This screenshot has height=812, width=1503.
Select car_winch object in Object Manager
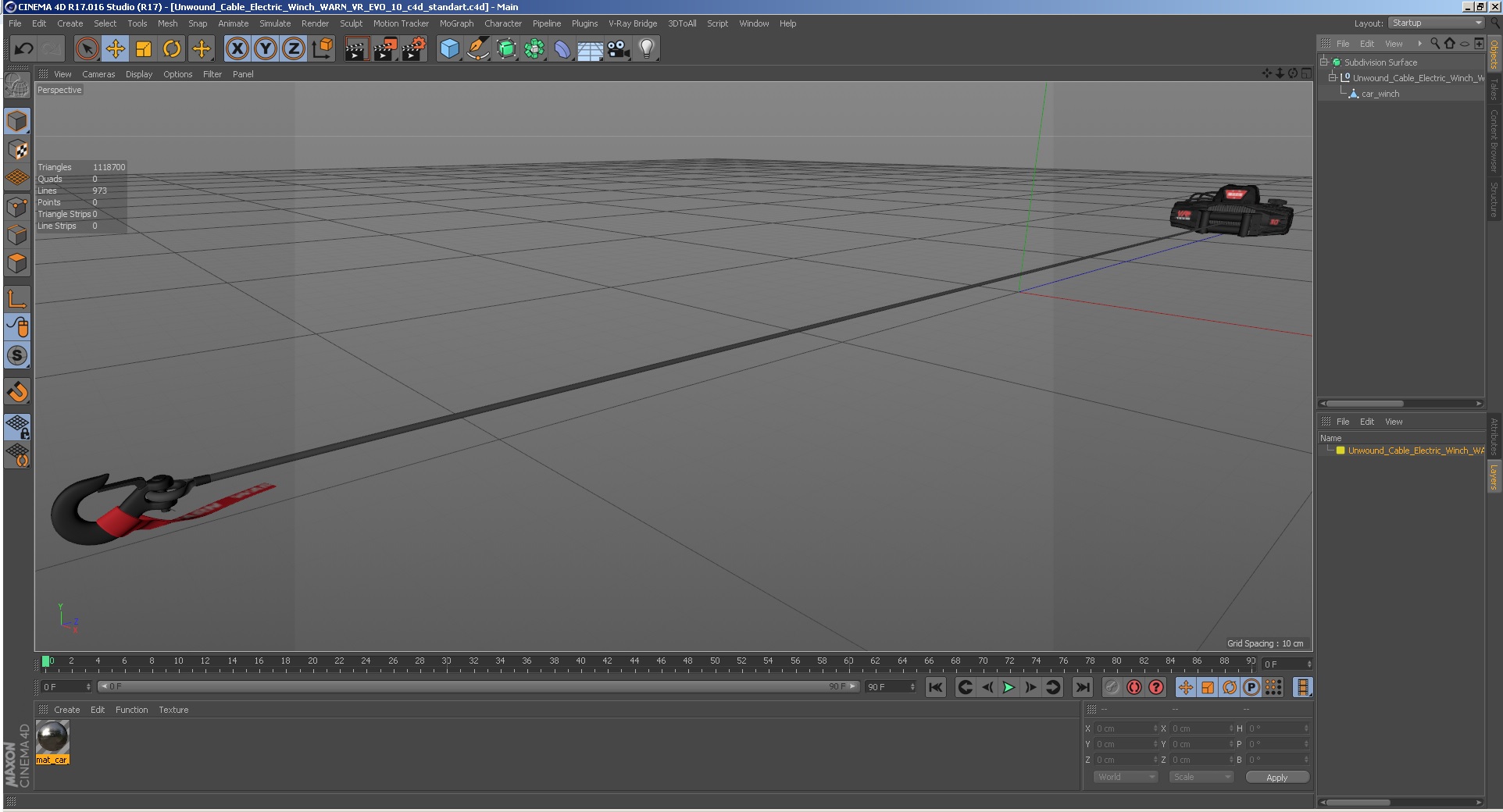coord(1380,94)
